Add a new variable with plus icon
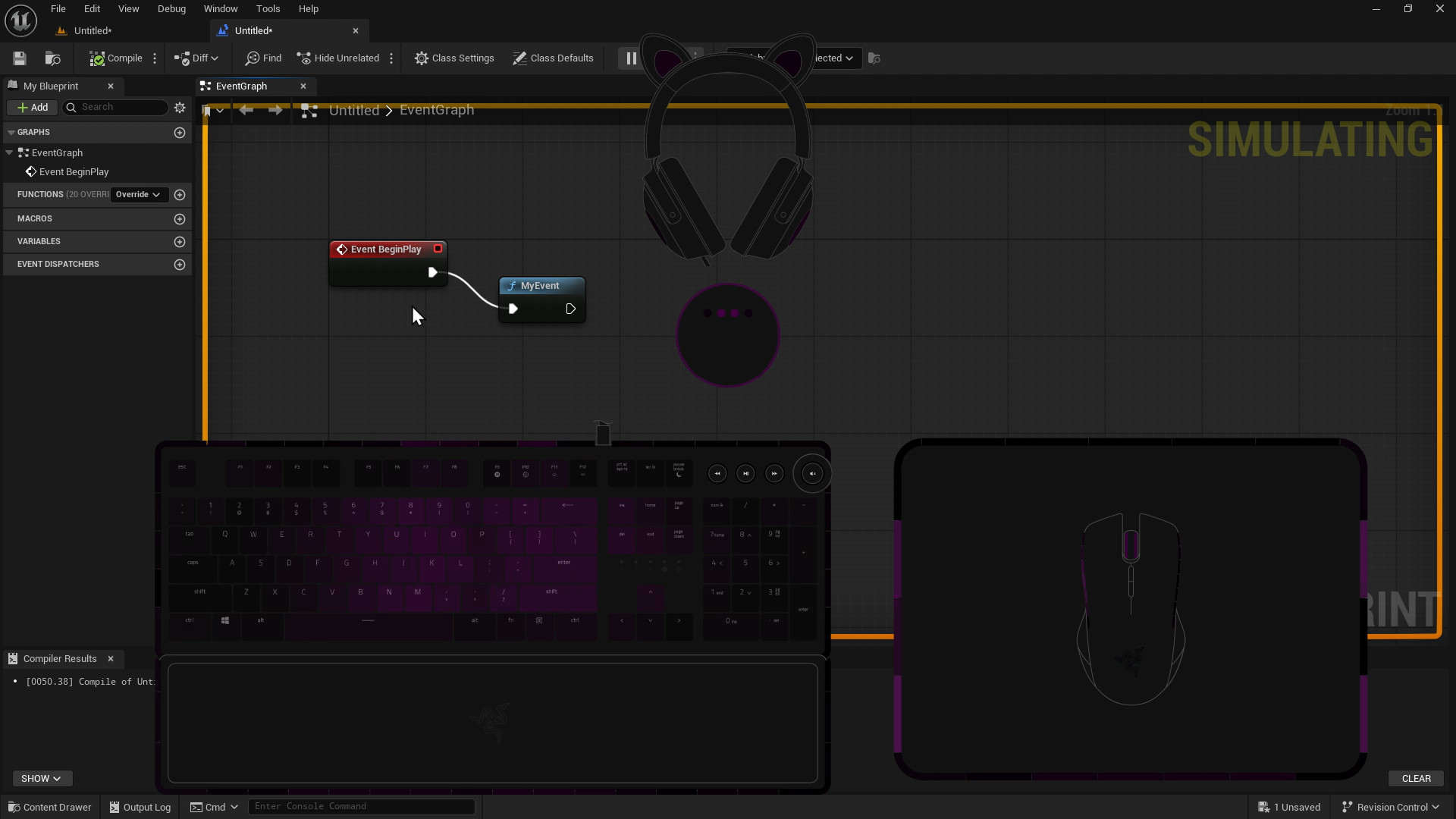 point(180,242)
